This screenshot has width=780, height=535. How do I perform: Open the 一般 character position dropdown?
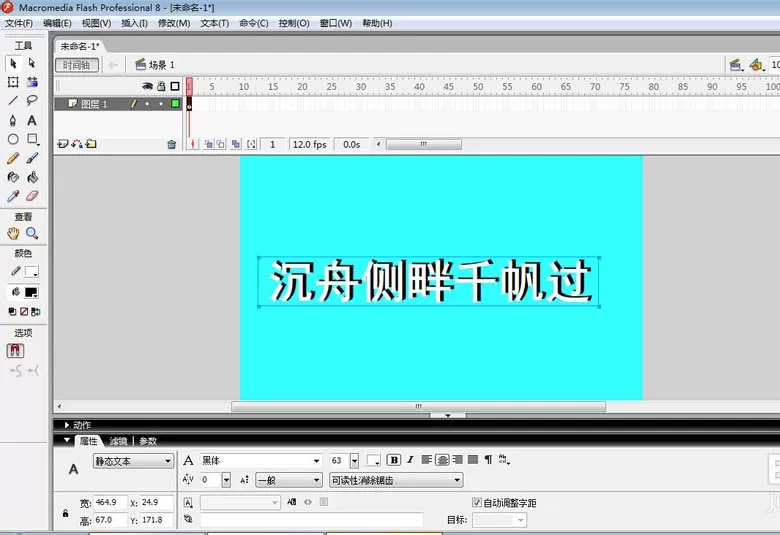289,480
